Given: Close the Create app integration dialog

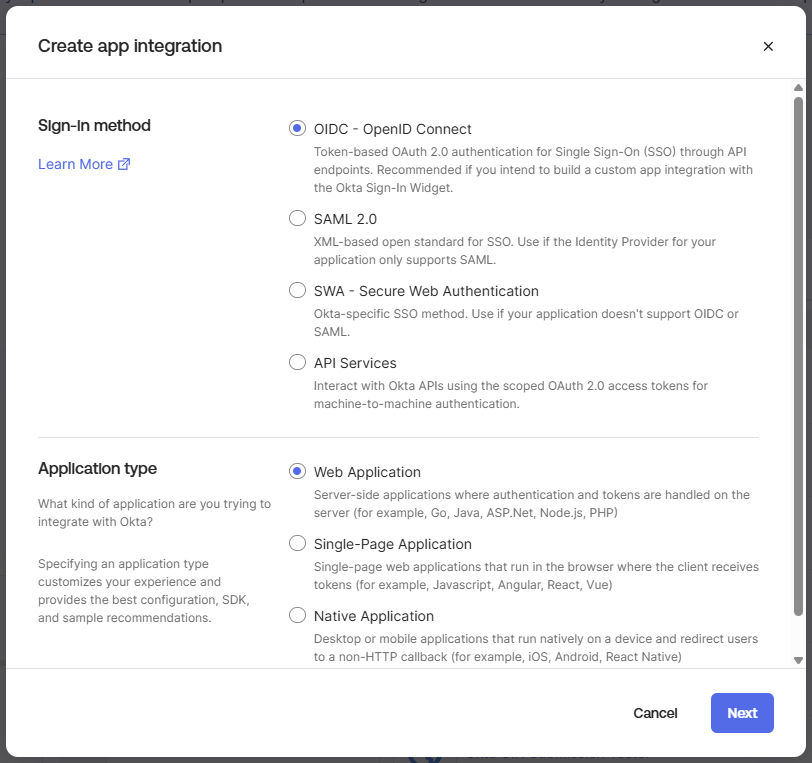Looking at the screenshot, I should (x=768, y=47).
